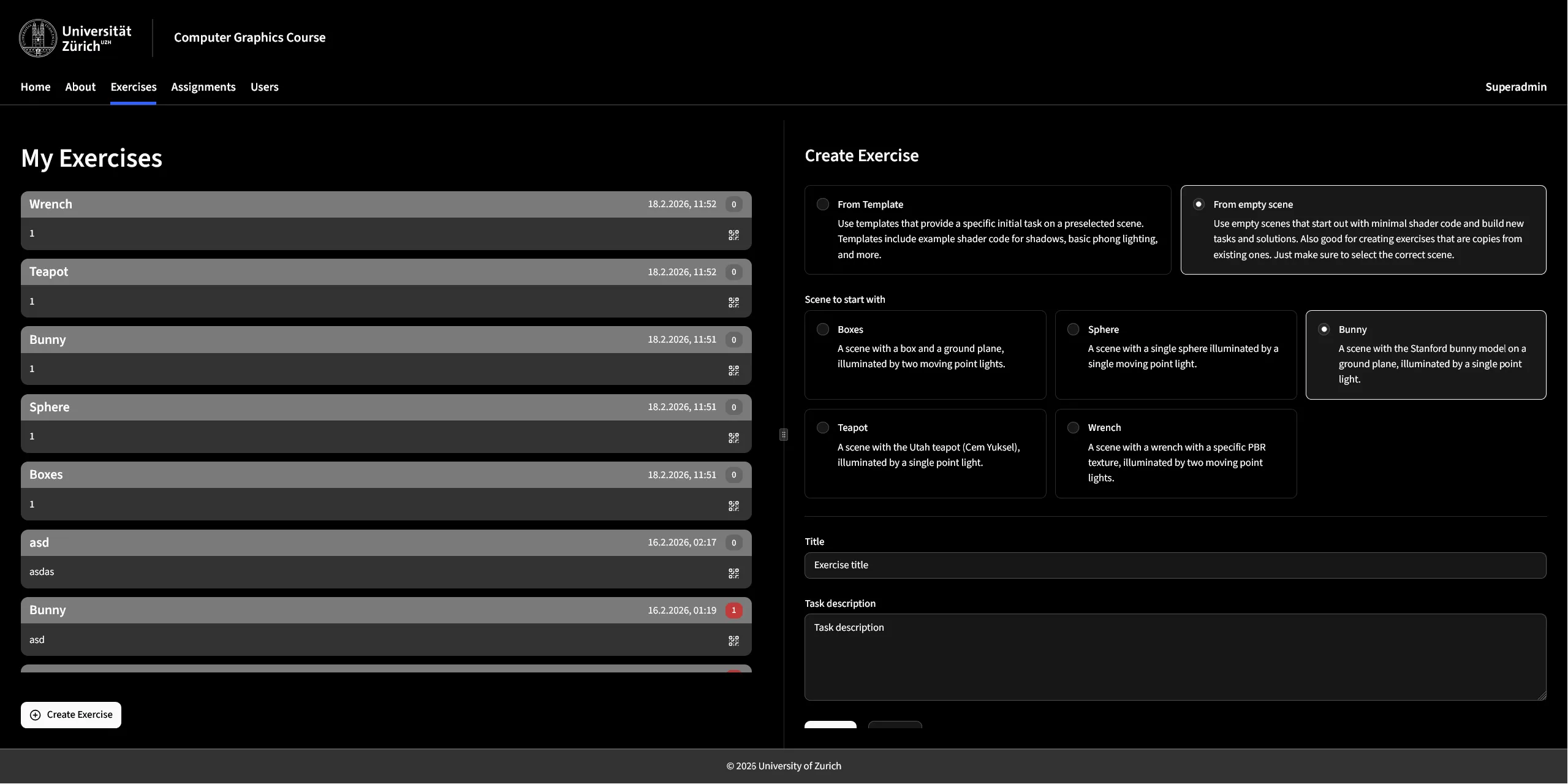Go to the Assignments tab
The width and height of the screenshot is (1568, 784).
click(x=203, y=87)
